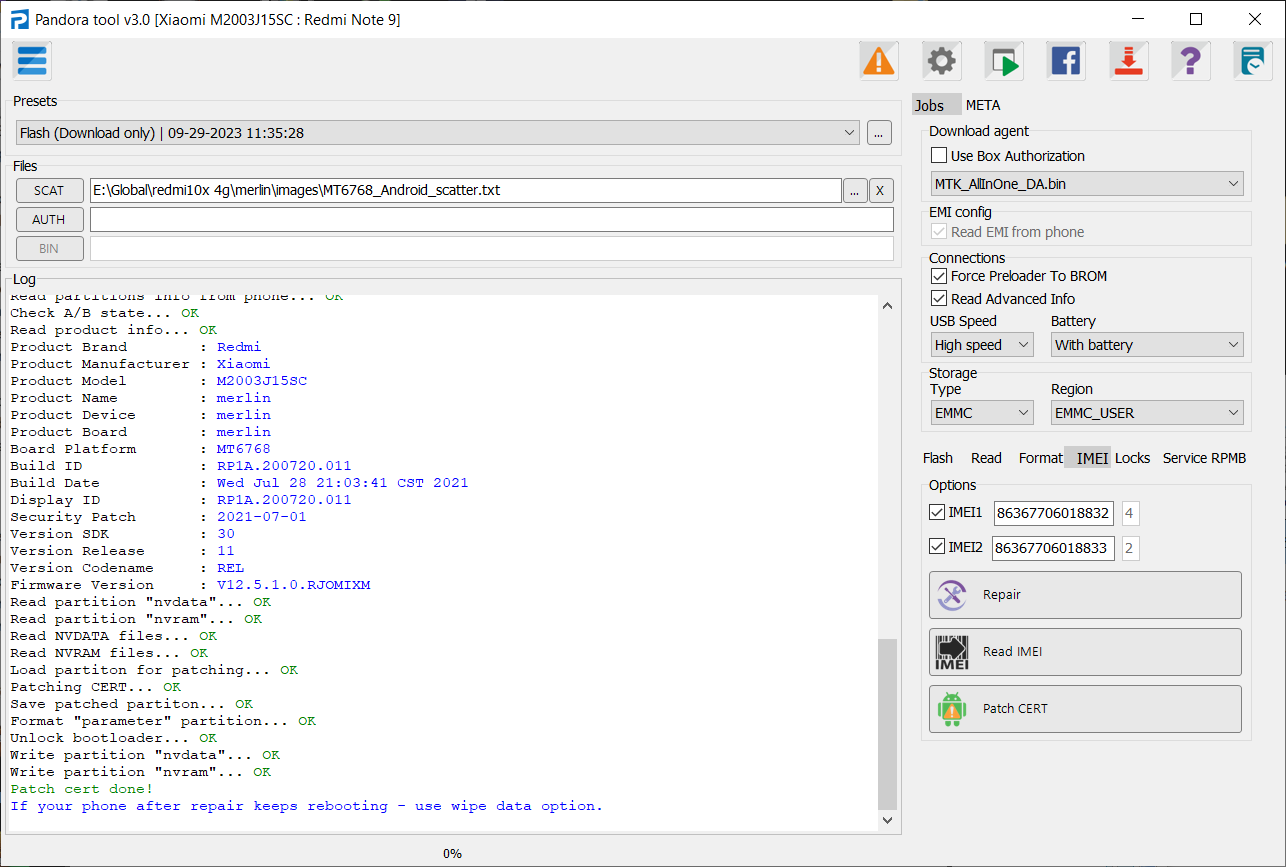Click the Repair button
The image size is (1286, 867).
coord(1085,595)
